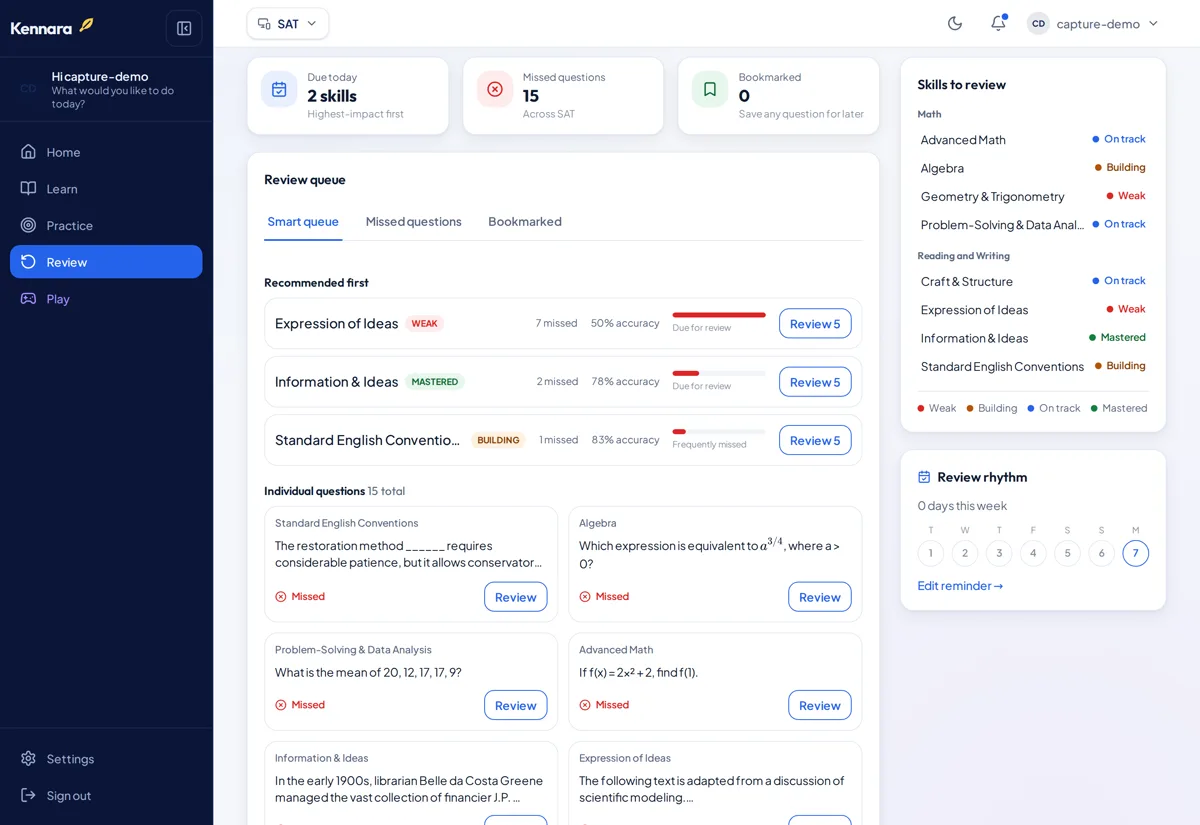Select day 4 Friday in Review rhythm
This screenshot has width=1200, height=825.
(1033, 553)
